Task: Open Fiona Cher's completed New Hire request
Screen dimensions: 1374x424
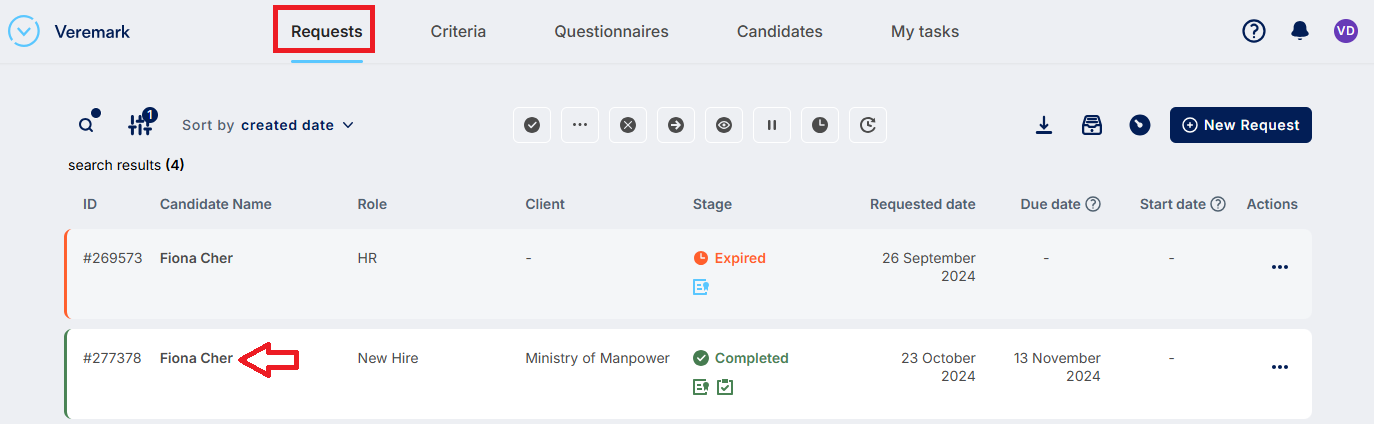Action: pos(196,358)
